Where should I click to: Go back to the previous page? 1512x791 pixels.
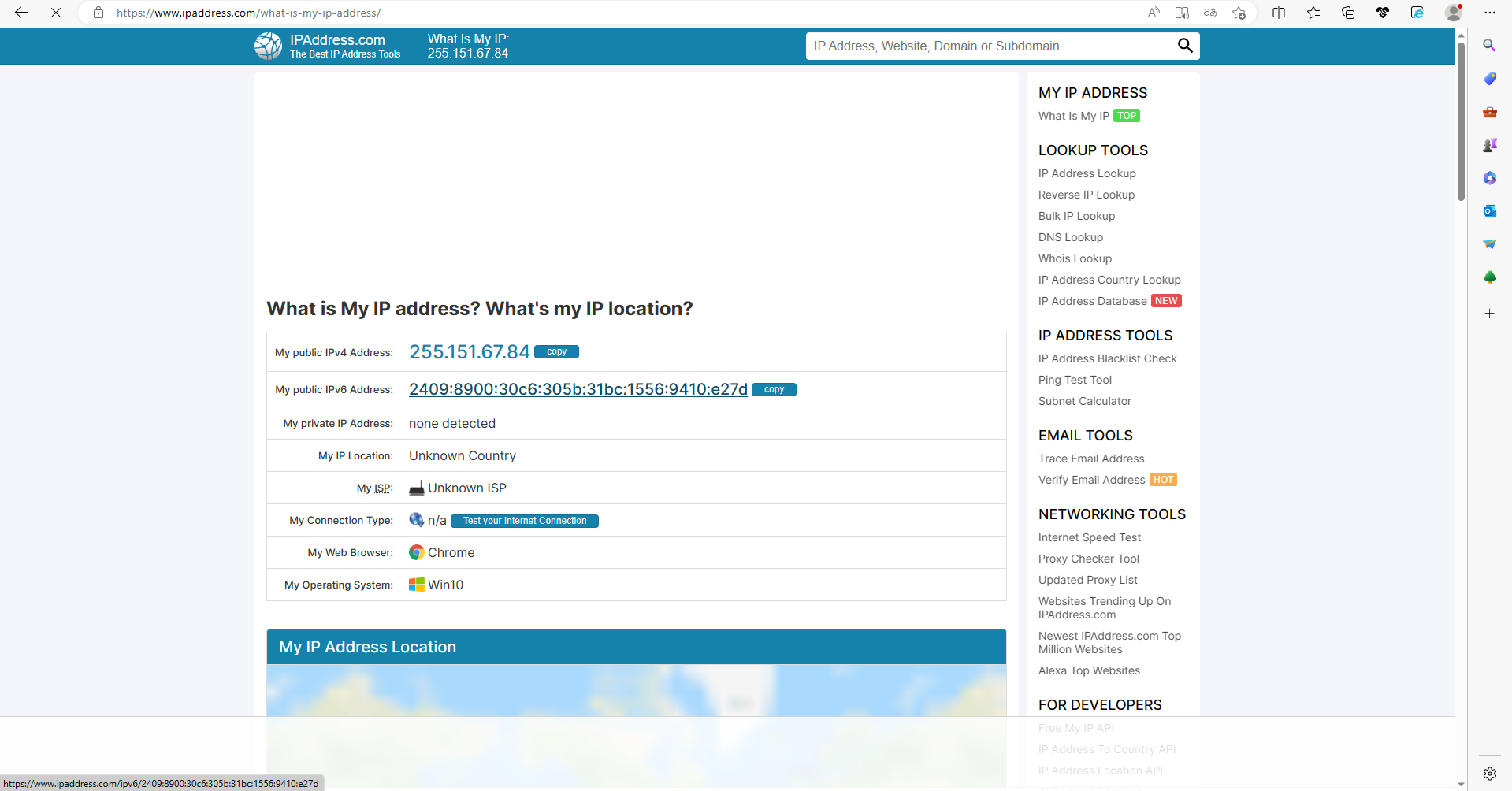(21, 13)
